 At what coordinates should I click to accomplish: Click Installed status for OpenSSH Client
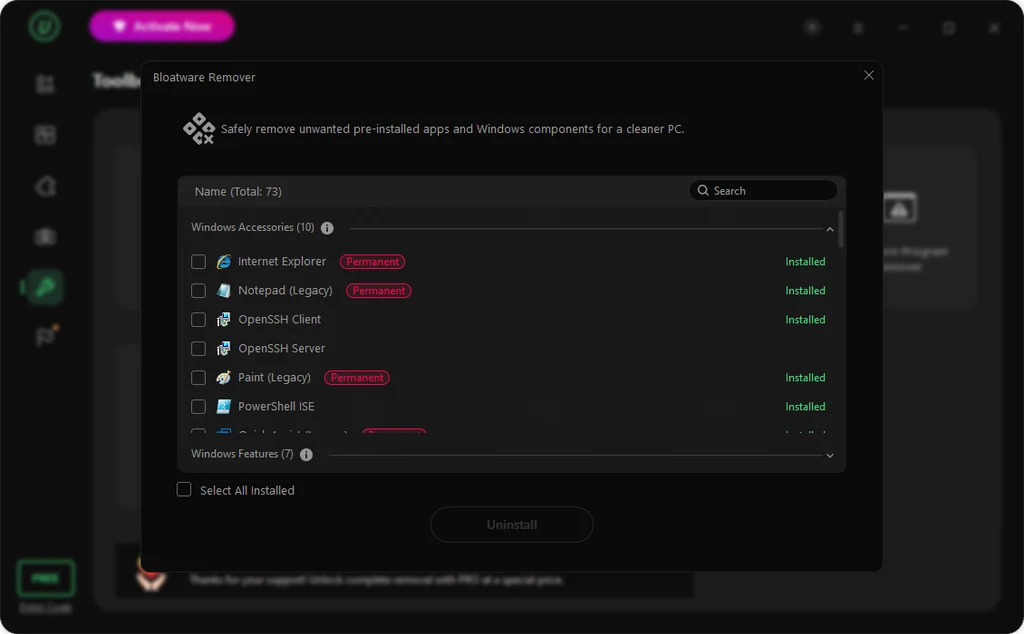click(x=805, y=320)
